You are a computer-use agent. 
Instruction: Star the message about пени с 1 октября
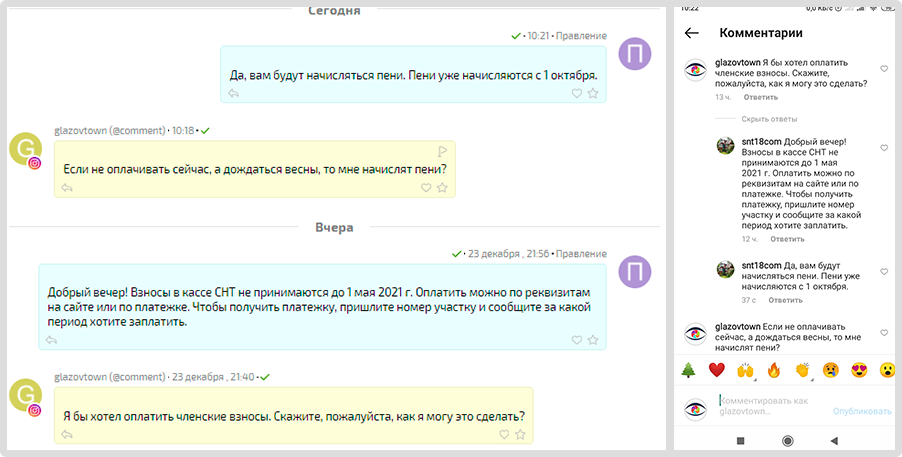[593, 93]
